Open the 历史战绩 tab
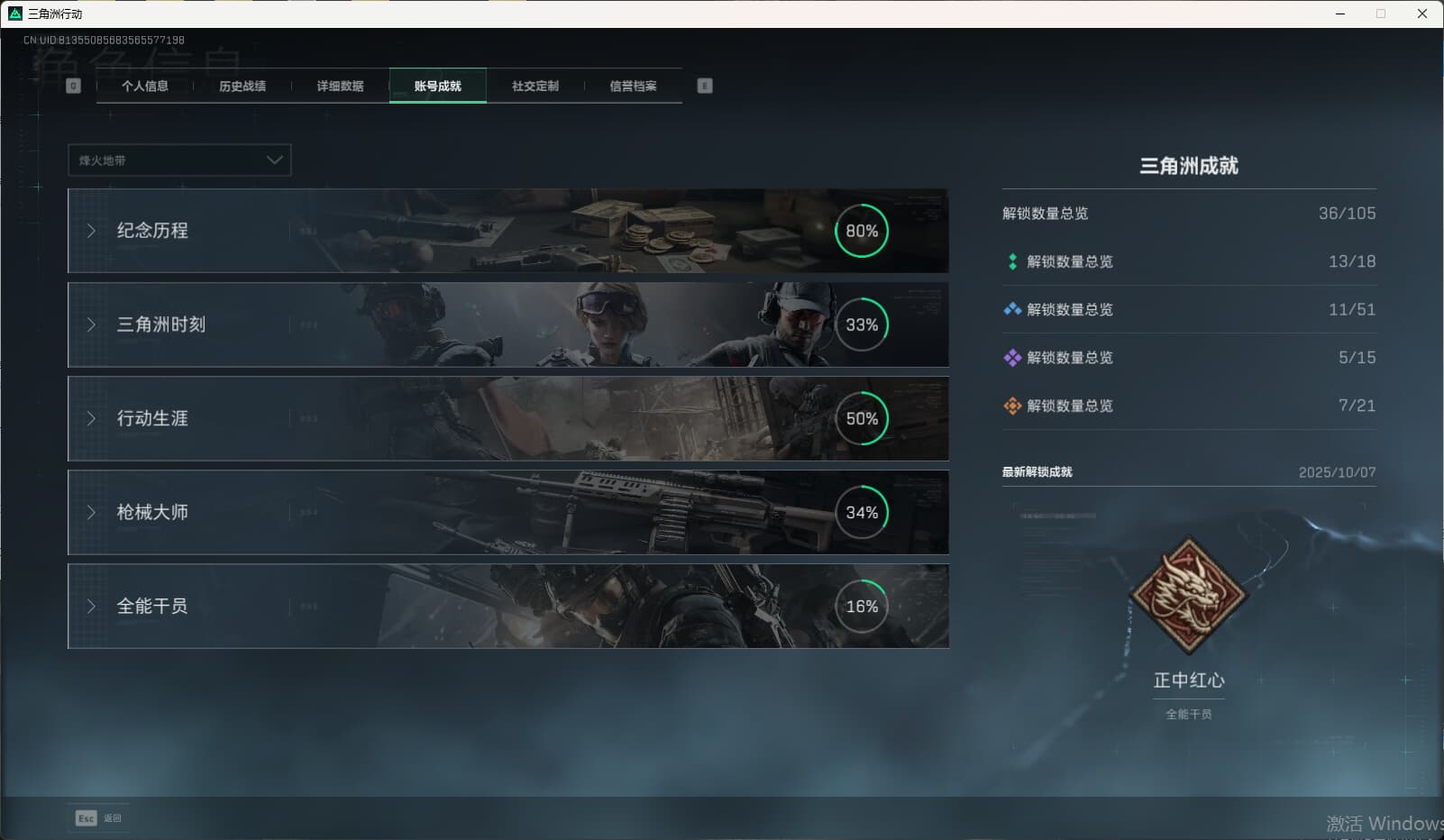 click(x=242, y=86)
